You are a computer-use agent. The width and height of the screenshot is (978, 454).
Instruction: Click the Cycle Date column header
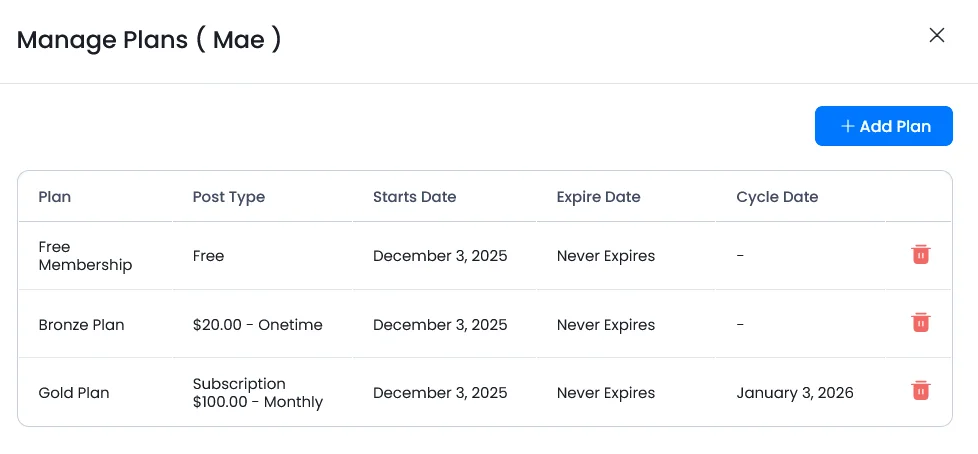click(777, 197)
